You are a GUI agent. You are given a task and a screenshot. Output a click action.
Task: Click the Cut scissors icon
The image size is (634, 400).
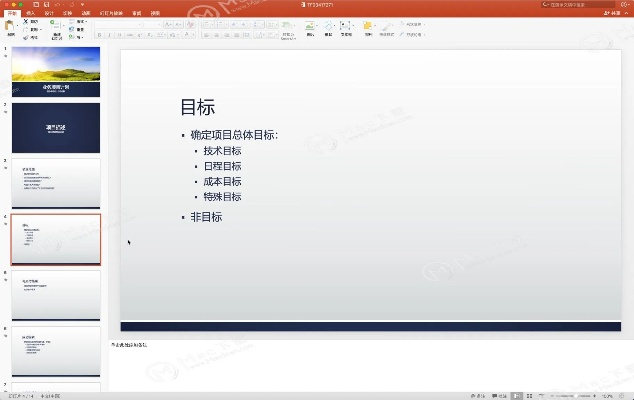point(25,20)
